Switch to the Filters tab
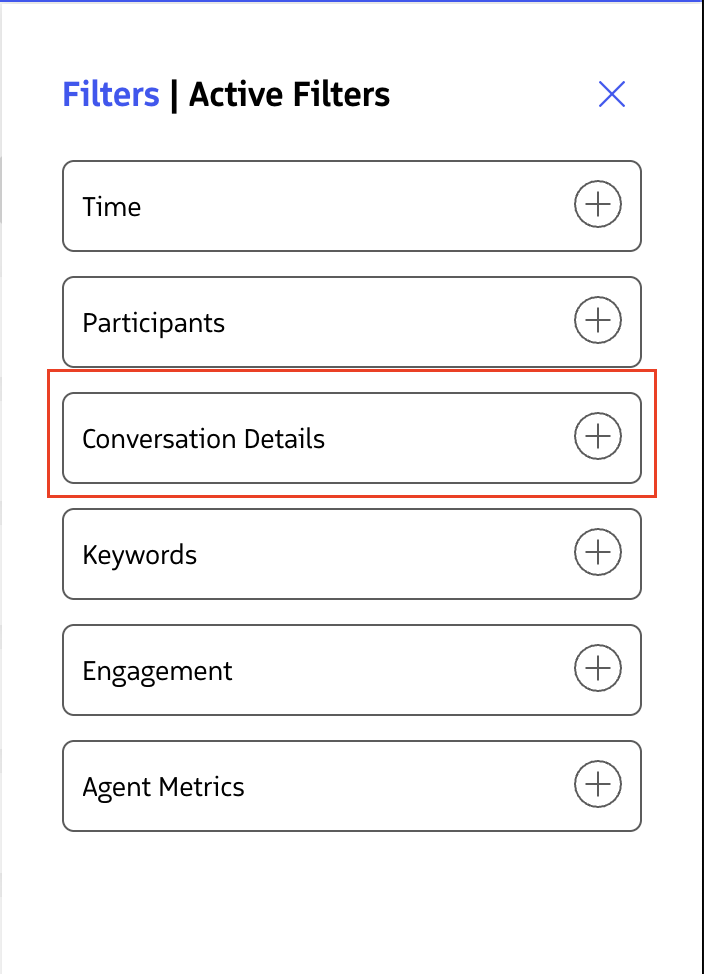The height and width of the screenshot is (974, 704). point(110,94)
